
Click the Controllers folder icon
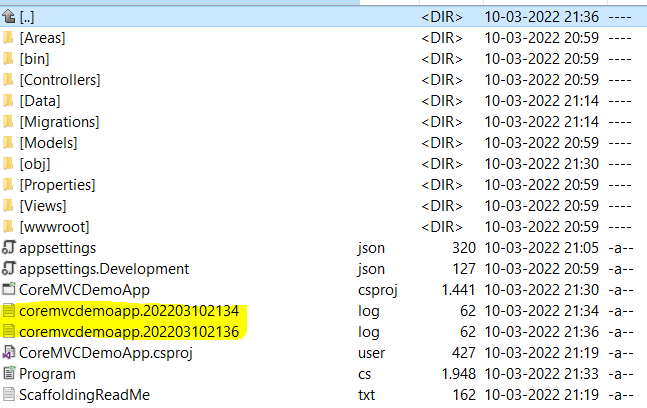(8, 80)
